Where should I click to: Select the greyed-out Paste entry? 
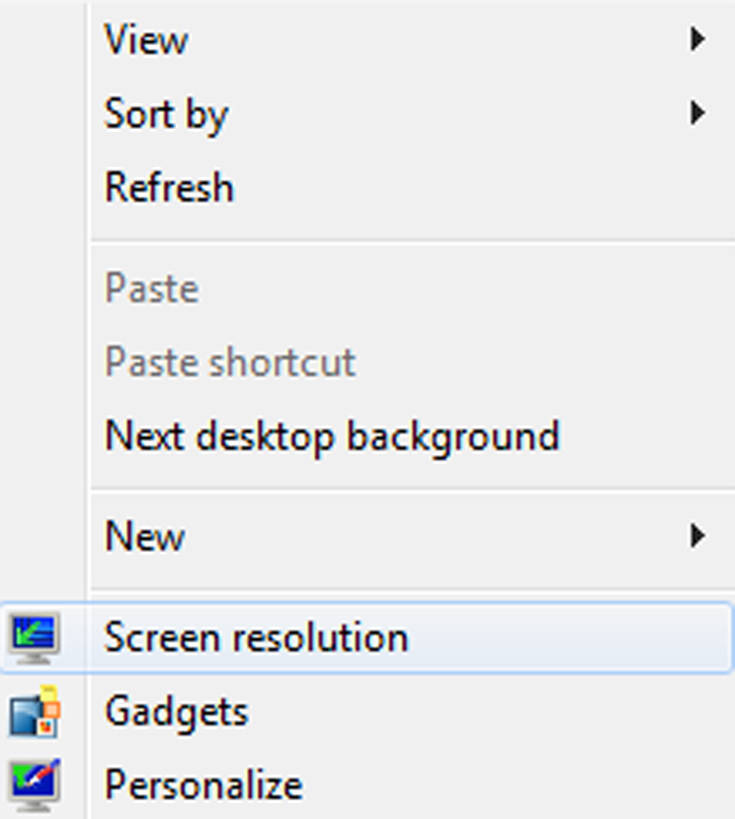[x=367, y=288]
